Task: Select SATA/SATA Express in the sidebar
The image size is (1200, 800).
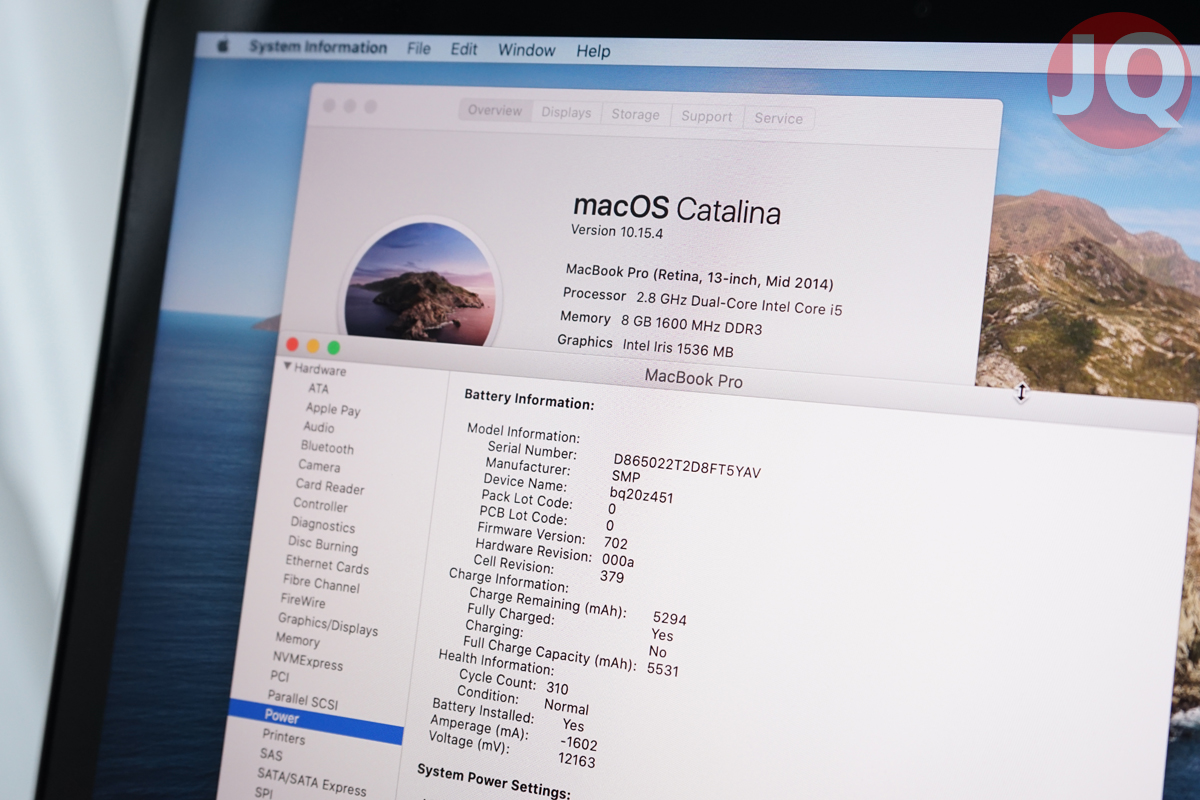Action: point(311,783)
